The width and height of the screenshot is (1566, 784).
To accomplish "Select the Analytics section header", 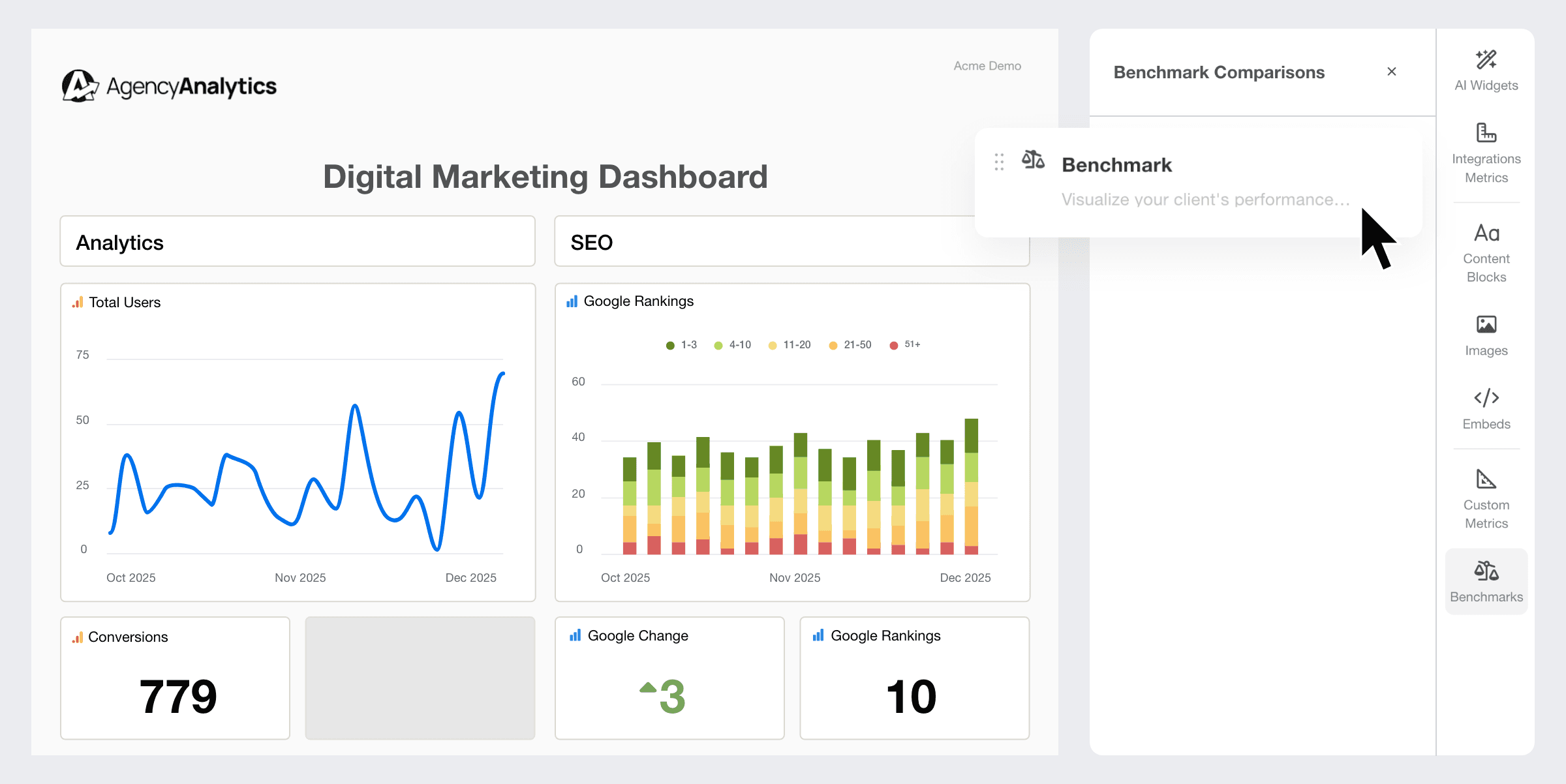I will click(120, 242).
